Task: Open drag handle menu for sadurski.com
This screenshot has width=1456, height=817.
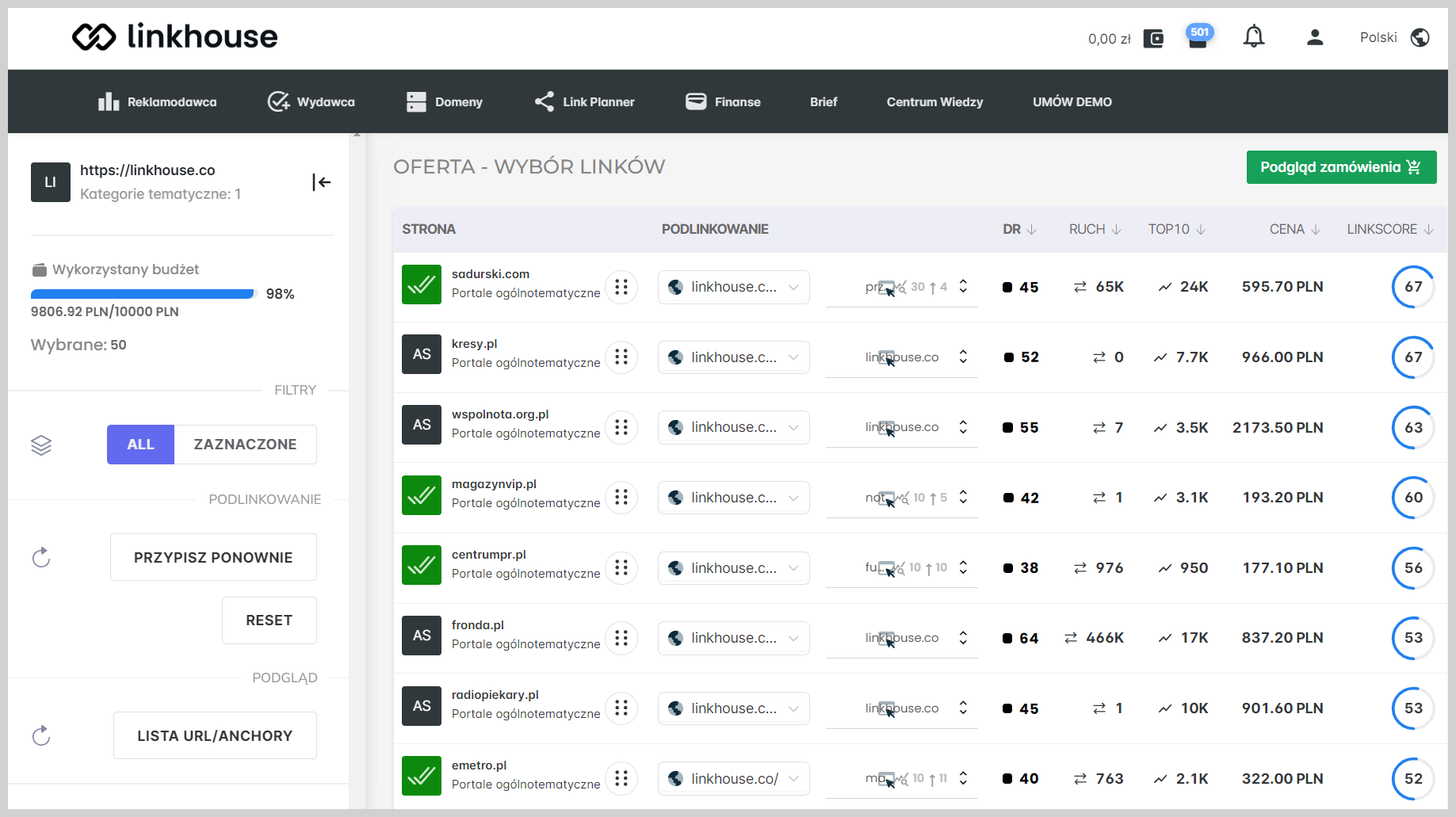Action: (621, 287)
